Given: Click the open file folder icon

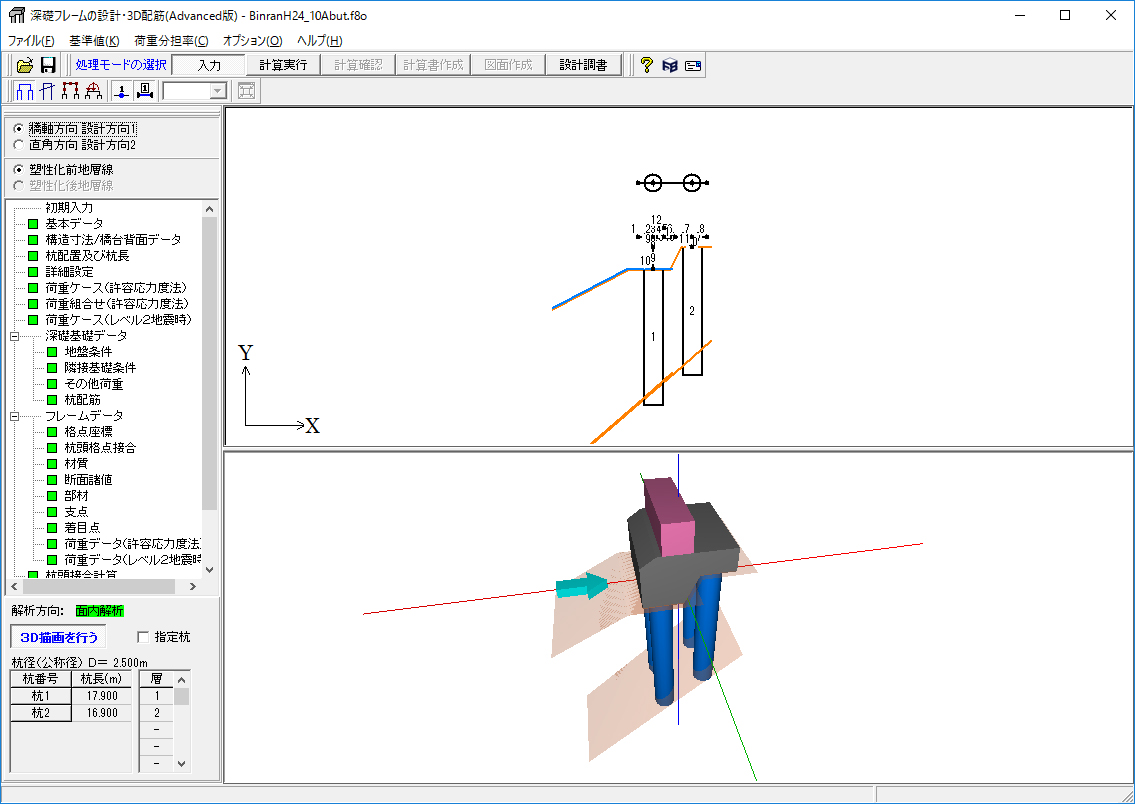Looking at the screenshot, I should pyautogui.click(x=25, y=65).
